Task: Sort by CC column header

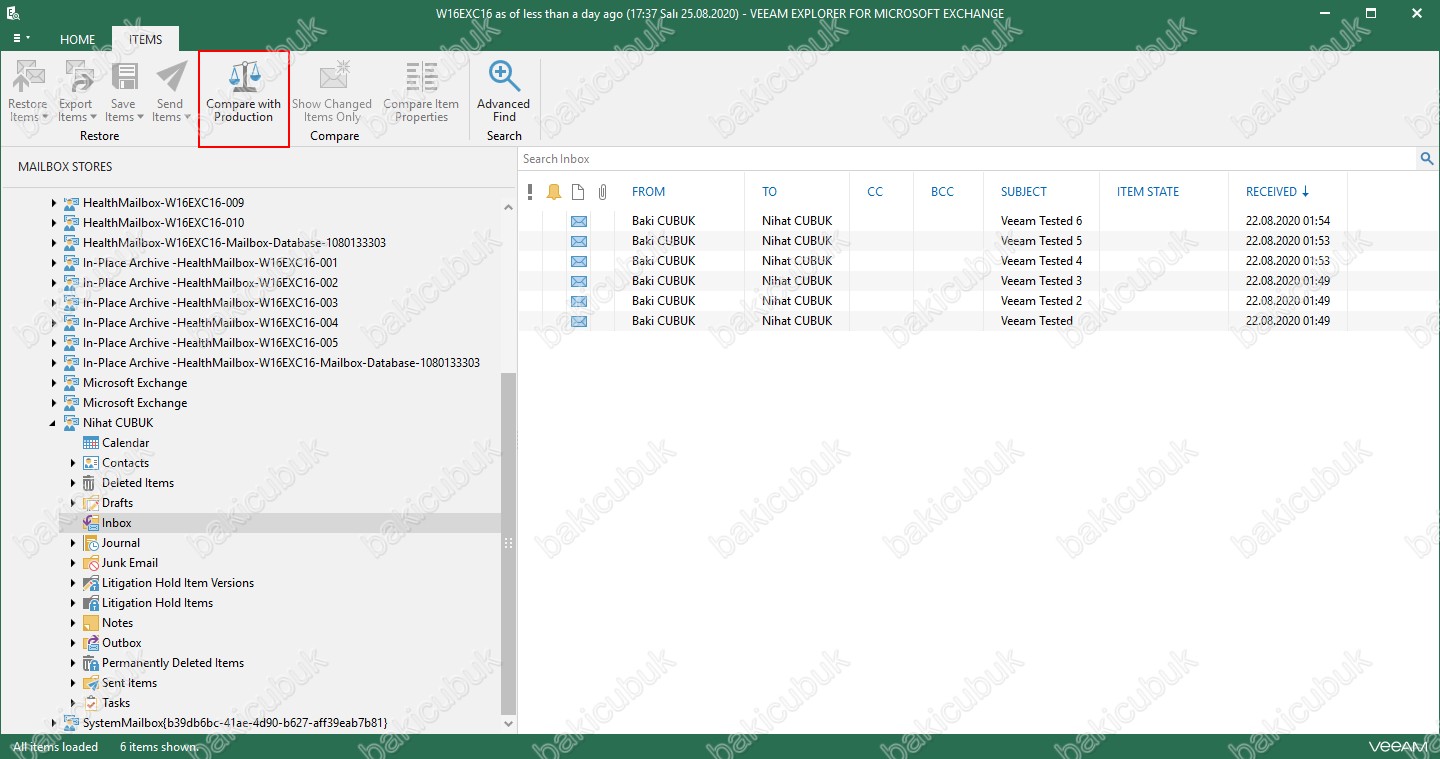Action: tap(875, 192)
